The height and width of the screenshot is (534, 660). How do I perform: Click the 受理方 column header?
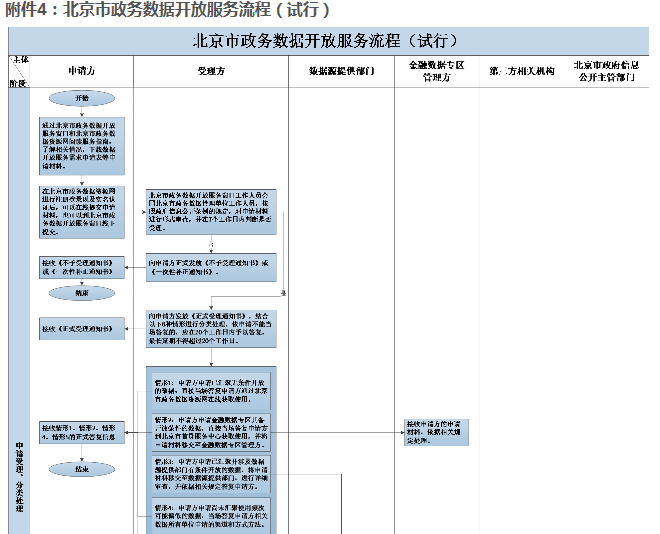[x=211, y=72]
